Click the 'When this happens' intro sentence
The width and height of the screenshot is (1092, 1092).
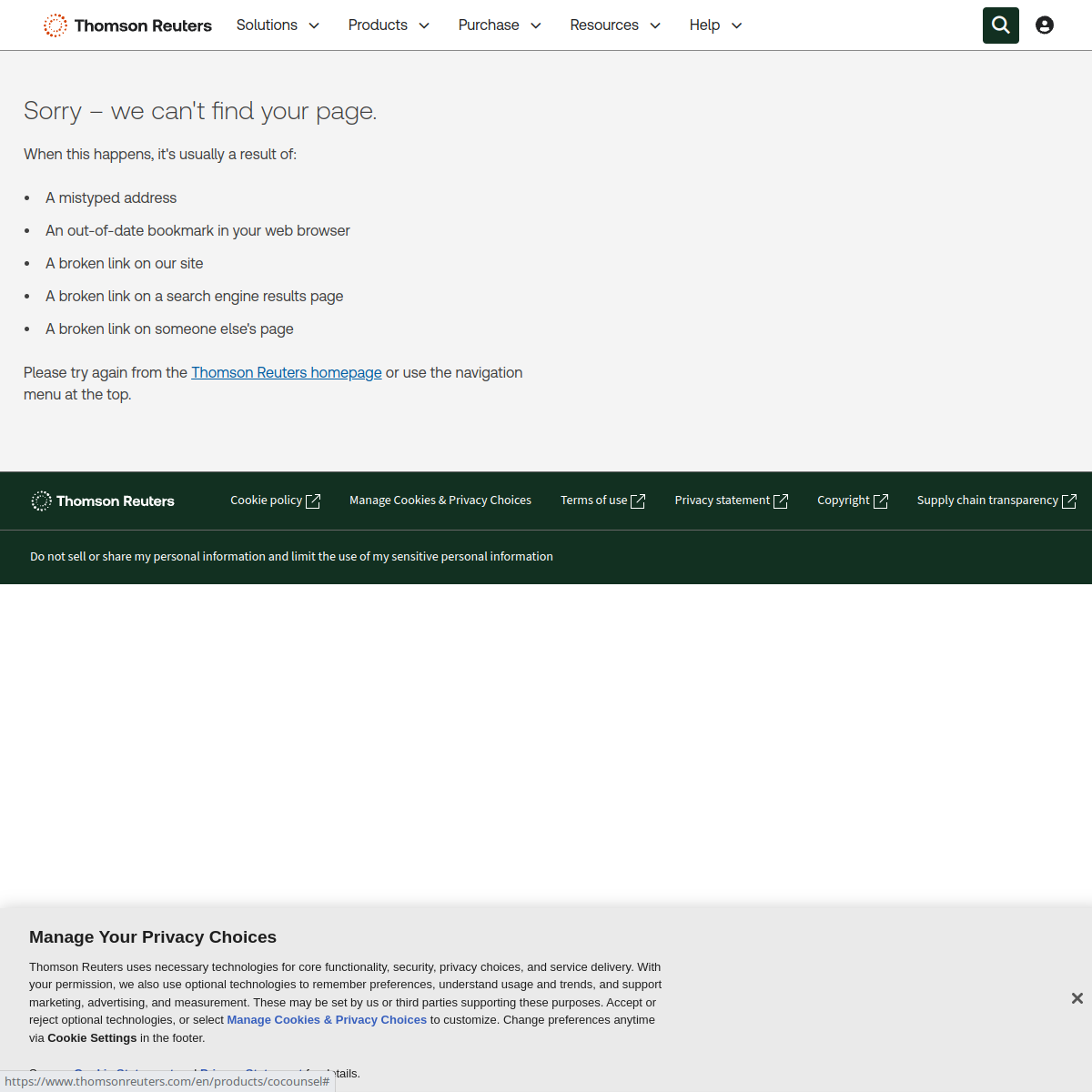click(160, 154)
